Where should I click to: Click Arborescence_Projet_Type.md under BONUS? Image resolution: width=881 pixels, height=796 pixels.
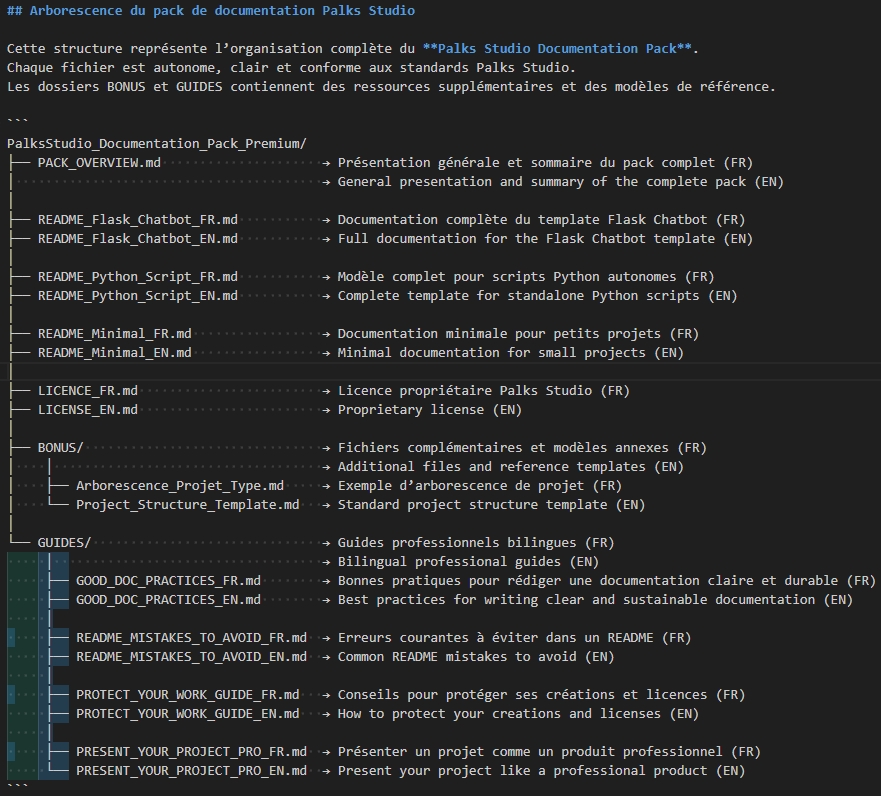pos(180,485)
